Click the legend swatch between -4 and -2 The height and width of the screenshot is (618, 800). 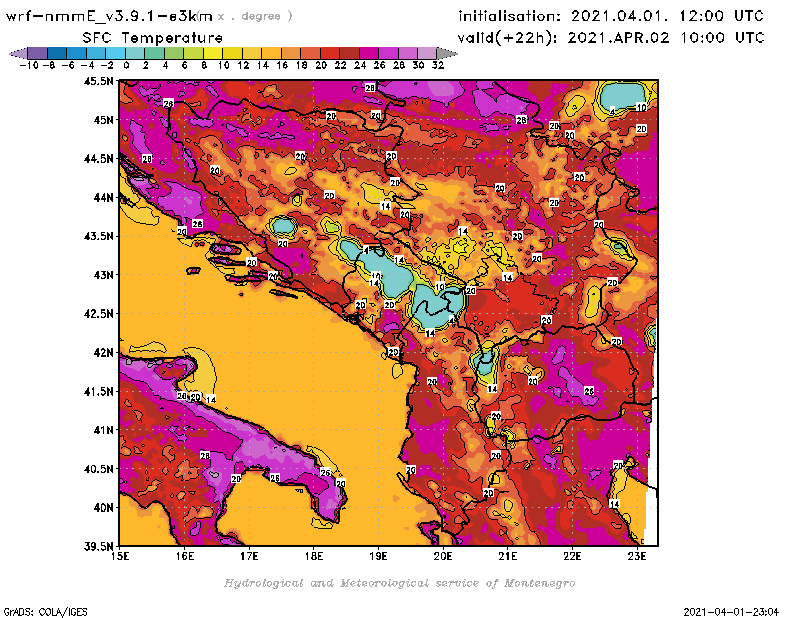tap(96, 53)
